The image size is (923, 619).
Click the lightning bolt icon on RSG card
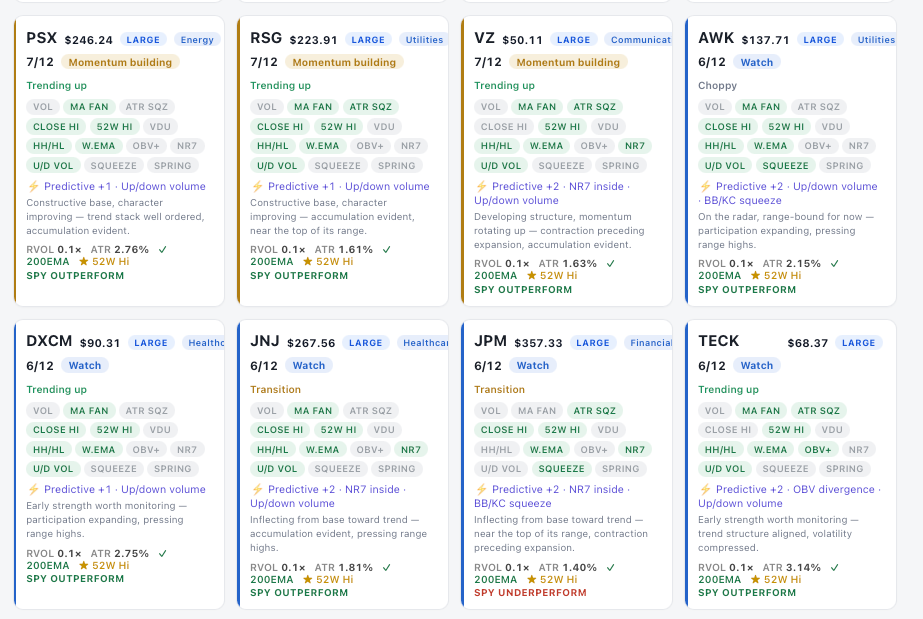(257, 187)
